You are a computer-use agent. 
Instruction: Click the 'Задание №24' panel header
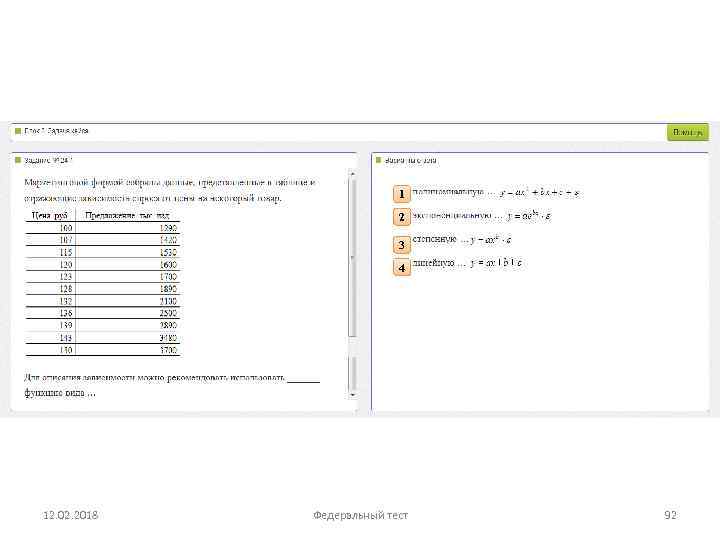pyautogui.click(x=48, y=160)
